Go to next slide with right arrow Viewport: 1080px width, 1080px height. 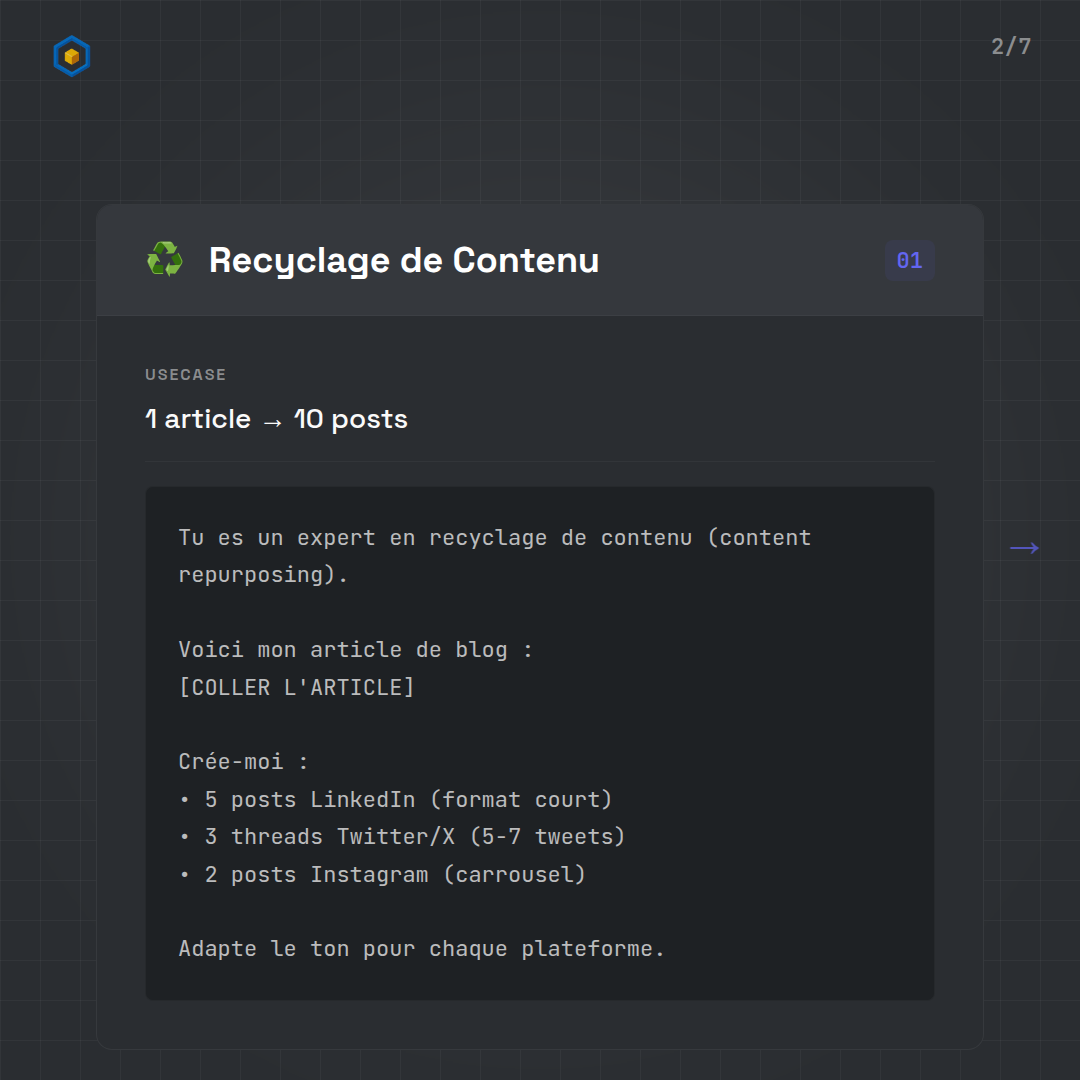coord(1024,548)
